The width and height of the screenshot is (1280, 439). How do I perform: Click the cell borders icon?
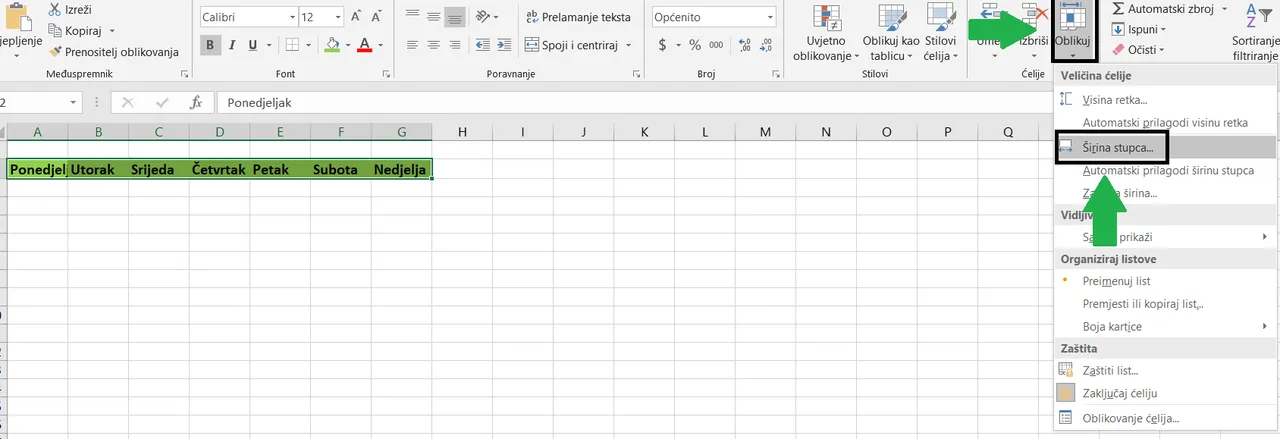[292, 45]
